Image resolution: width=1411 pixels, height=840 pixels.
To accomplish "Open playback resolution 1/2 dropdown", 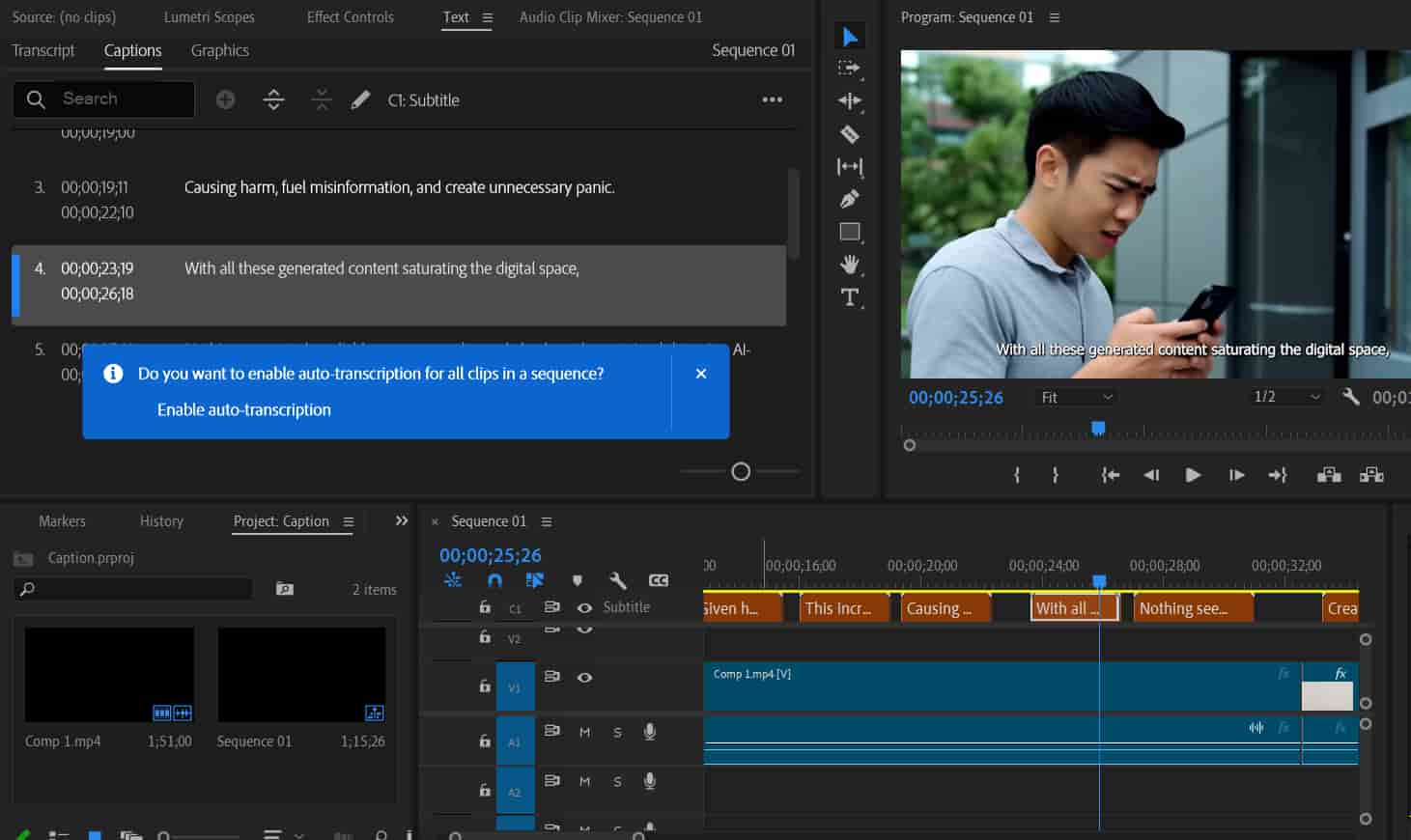I will [1286, 397].
